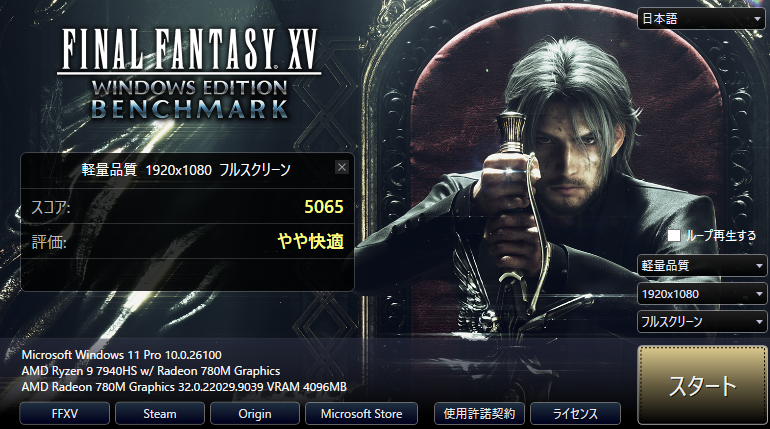Open the FFXV website button
The width and height of the screenshot is (770, 429).
65,414
